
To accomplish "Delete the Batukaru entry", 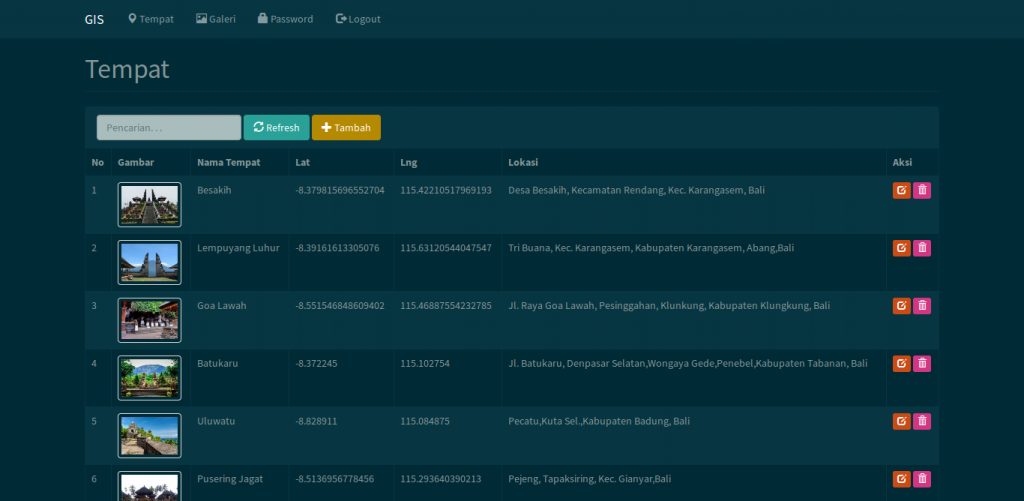I will [922, 364].
